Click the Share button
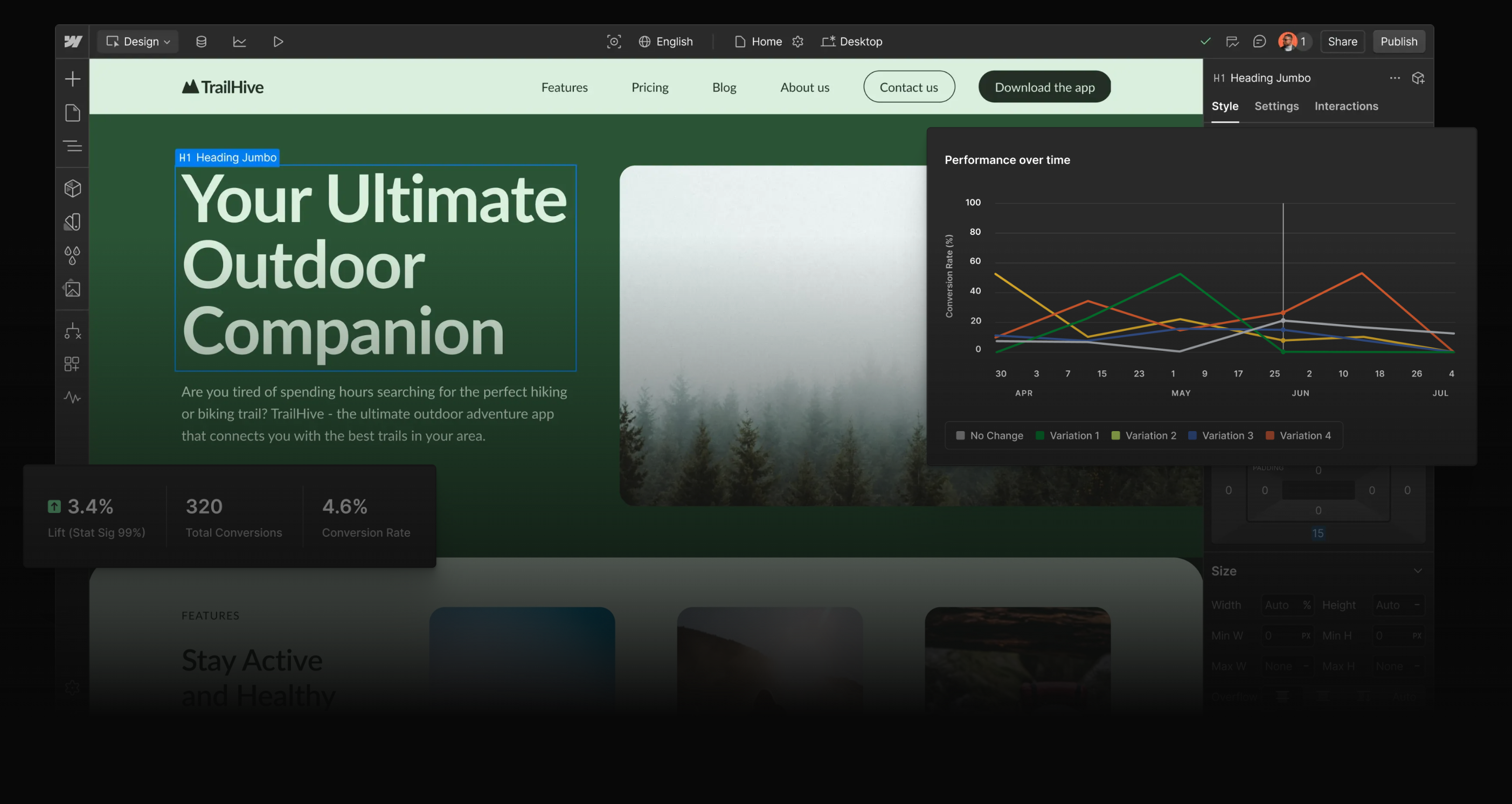1512x804 pixels. [x=1342, y=41]
